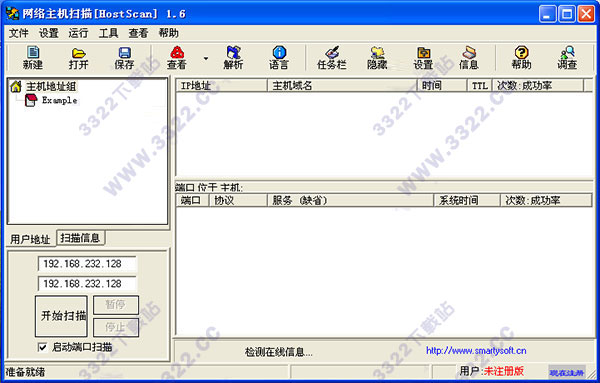
Task: Click the 协议 column header
Action: pos(238,200)
